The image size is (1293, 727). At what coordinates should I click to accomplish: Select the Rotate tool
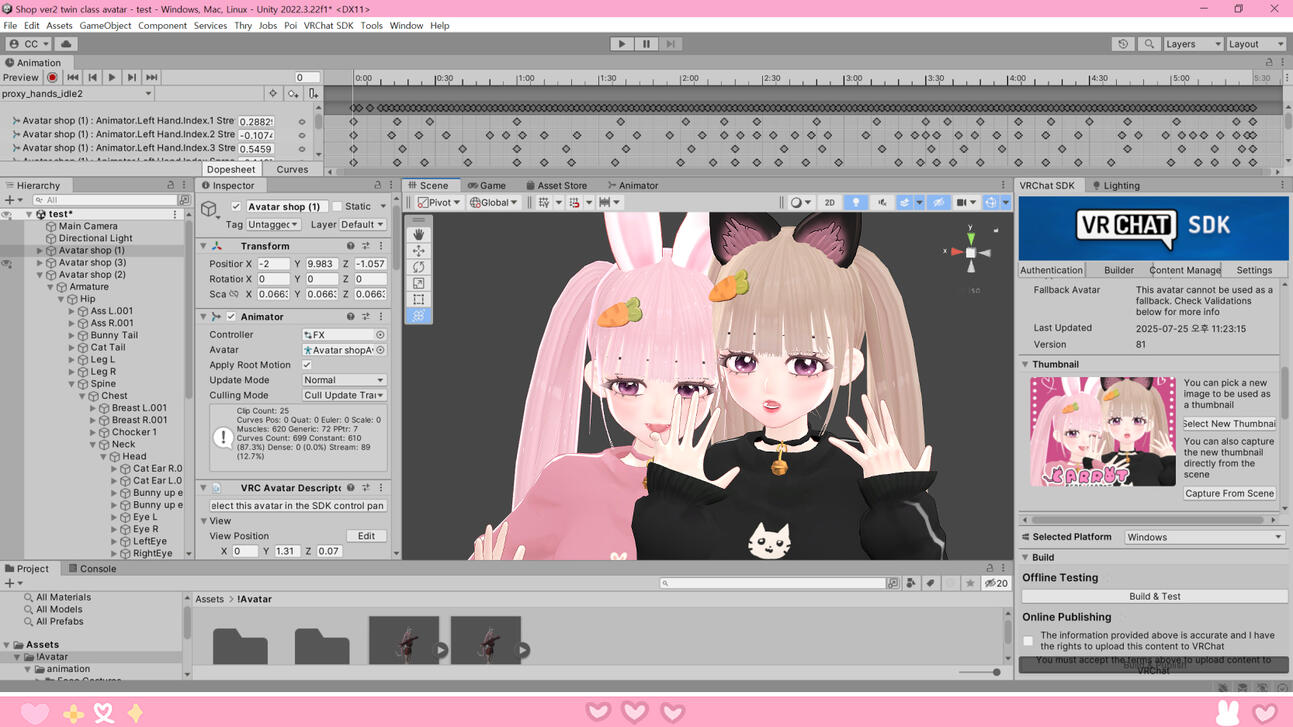[418, 266]
